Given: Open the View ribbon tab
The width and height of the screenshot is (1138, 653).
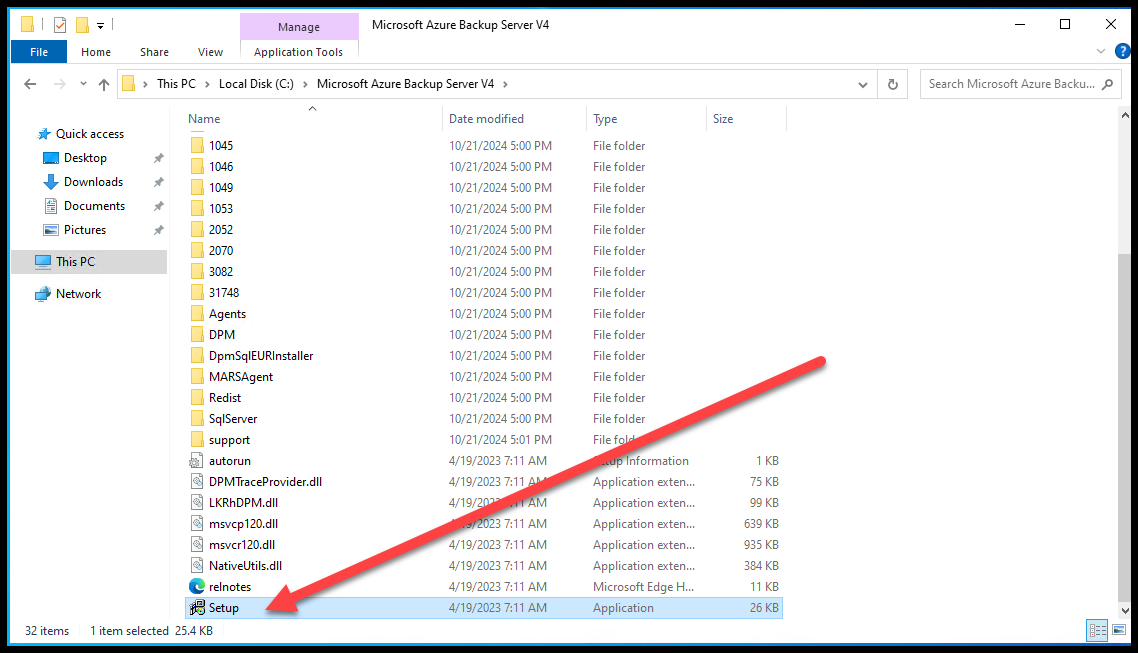Looking at the screenshot, I should [210, 52].
